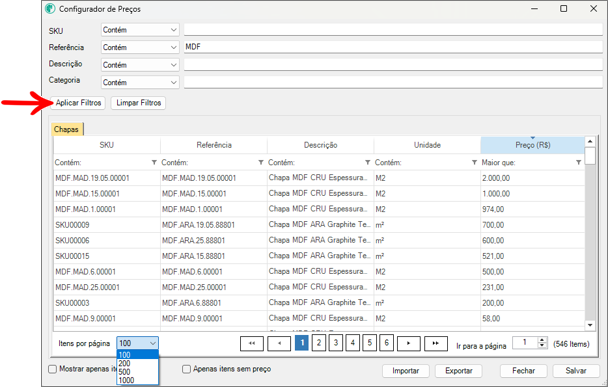Image resolution: width=608 pixels, height=387 pixels.
Task: Click the Aplicar Filtros button
Action: pyautogui.click(x=78, y=103)
